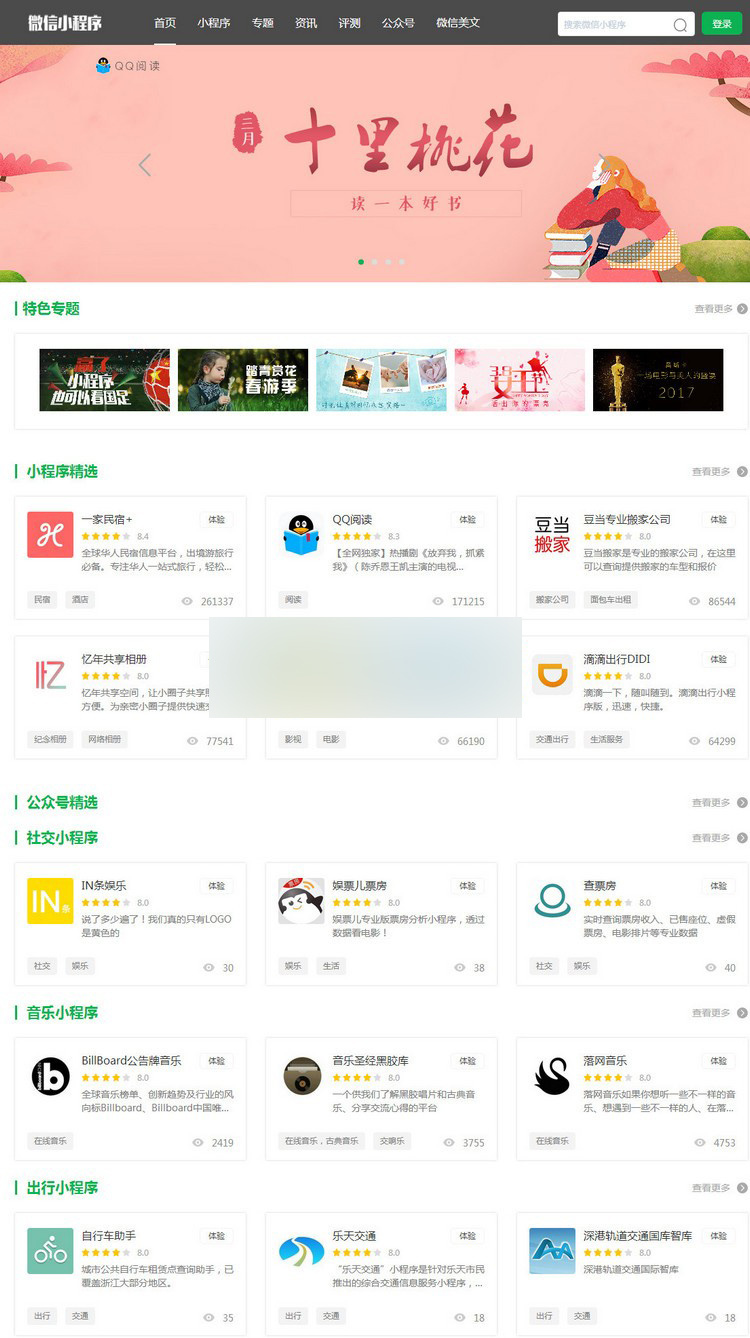Click the 娱票儿票房 title text
Image resolution: width=750 pixels, height=1338 pixels.
point(360,886)
